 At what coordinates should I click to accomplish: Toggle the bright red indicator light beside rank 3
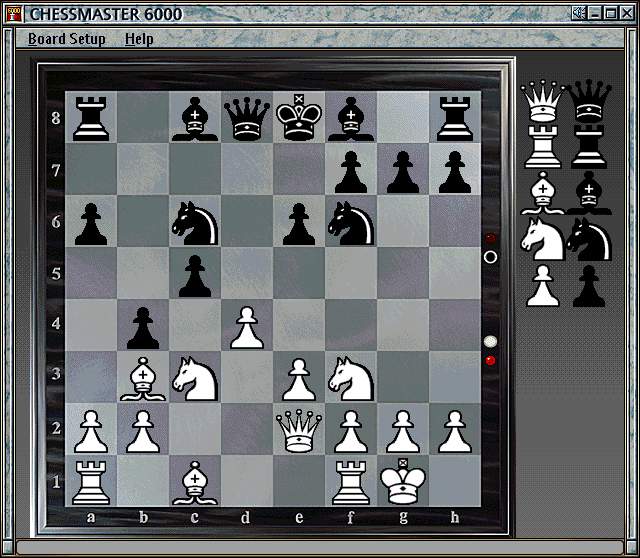tap(490, 361)
